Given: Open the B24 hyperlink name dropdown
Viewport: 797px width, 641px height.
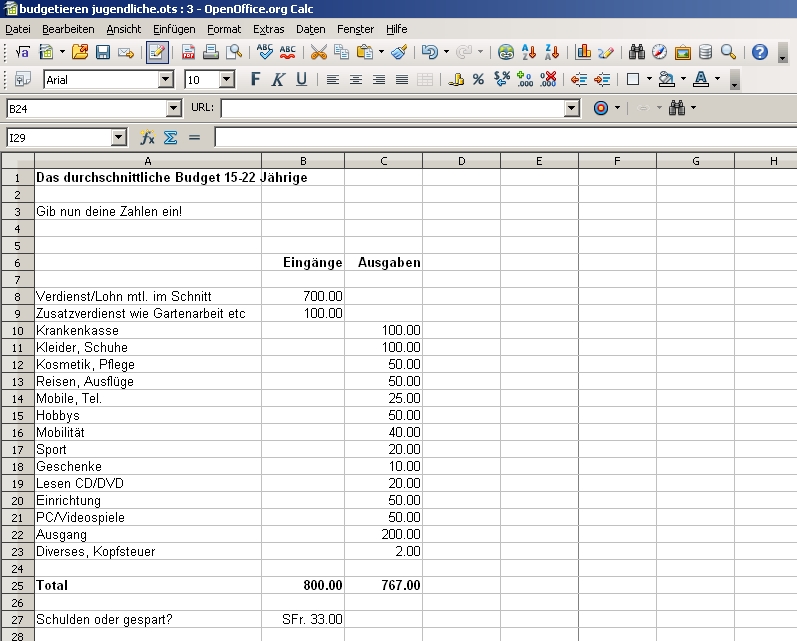Looking at the screenshot, I should tap(173, 108).
